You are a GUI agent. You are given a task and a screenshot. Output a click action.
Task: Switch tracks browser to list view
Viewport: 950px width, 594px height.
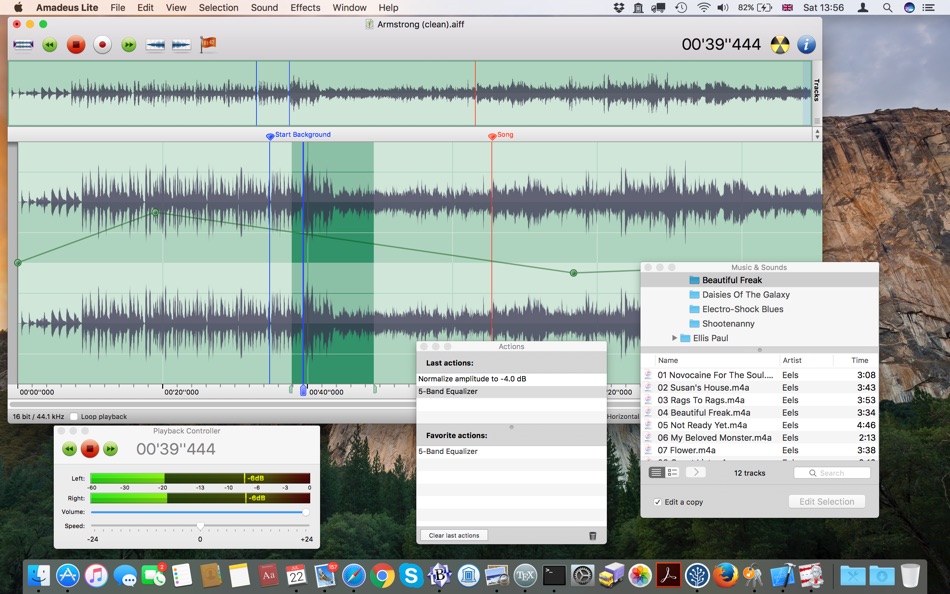655,473
